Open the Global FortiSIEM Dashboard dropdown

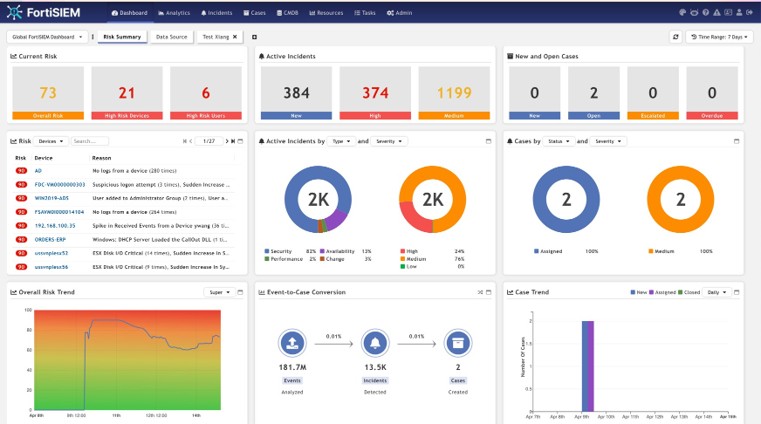[x=47, y=36]
